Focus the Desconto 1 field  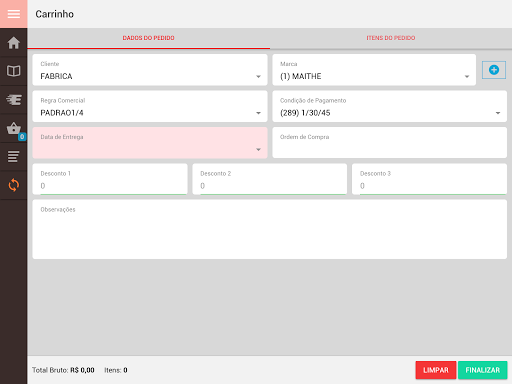(110, 179)
